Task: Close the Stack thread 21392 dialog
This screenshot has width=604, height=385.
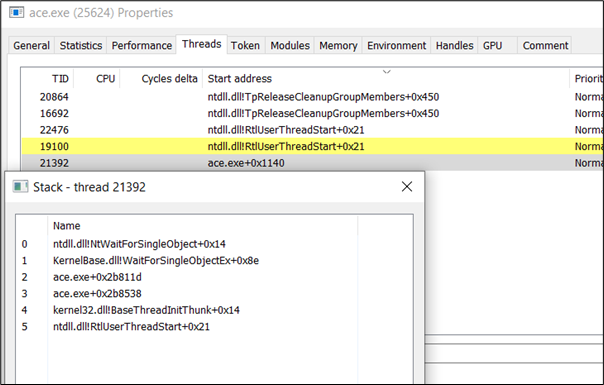Action: coord(407,187)
